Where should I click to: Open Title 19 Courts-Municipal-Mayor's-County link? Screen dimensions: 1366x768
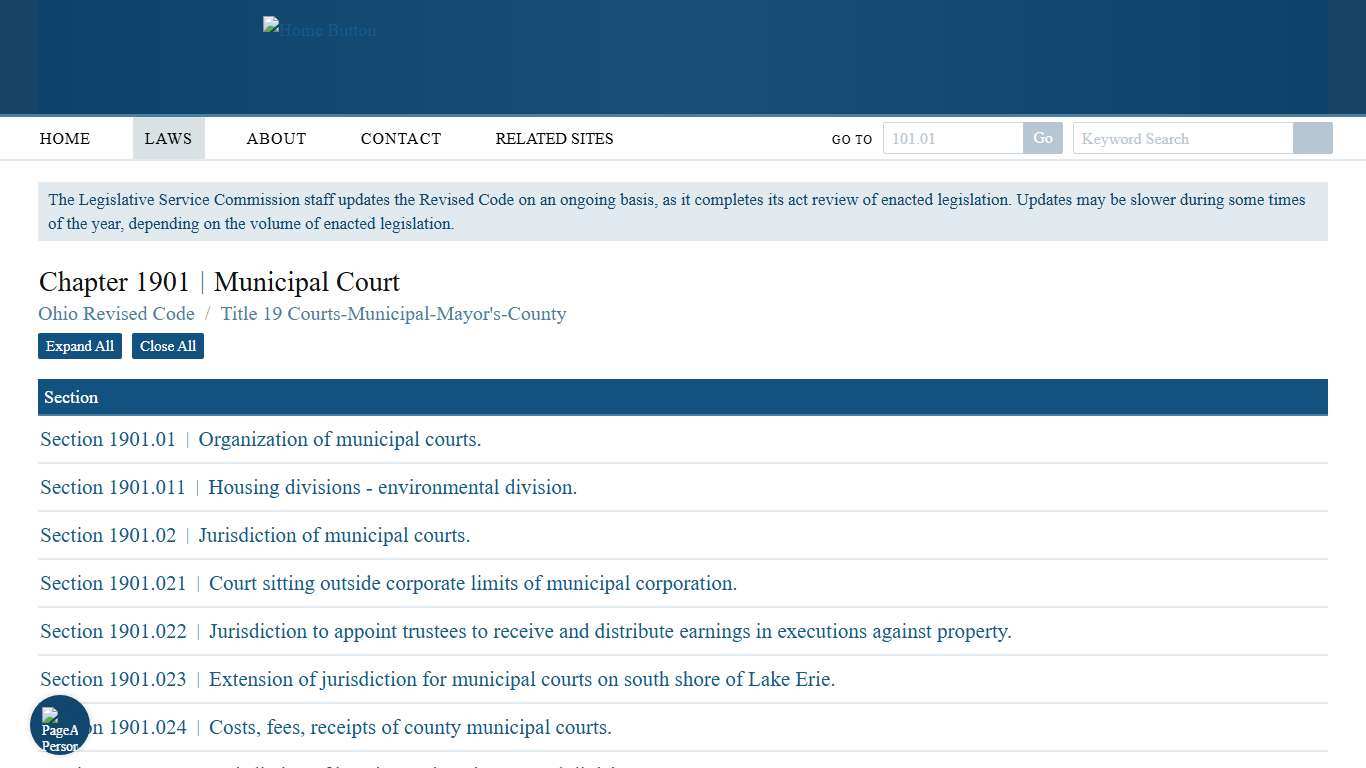[393, 313]
